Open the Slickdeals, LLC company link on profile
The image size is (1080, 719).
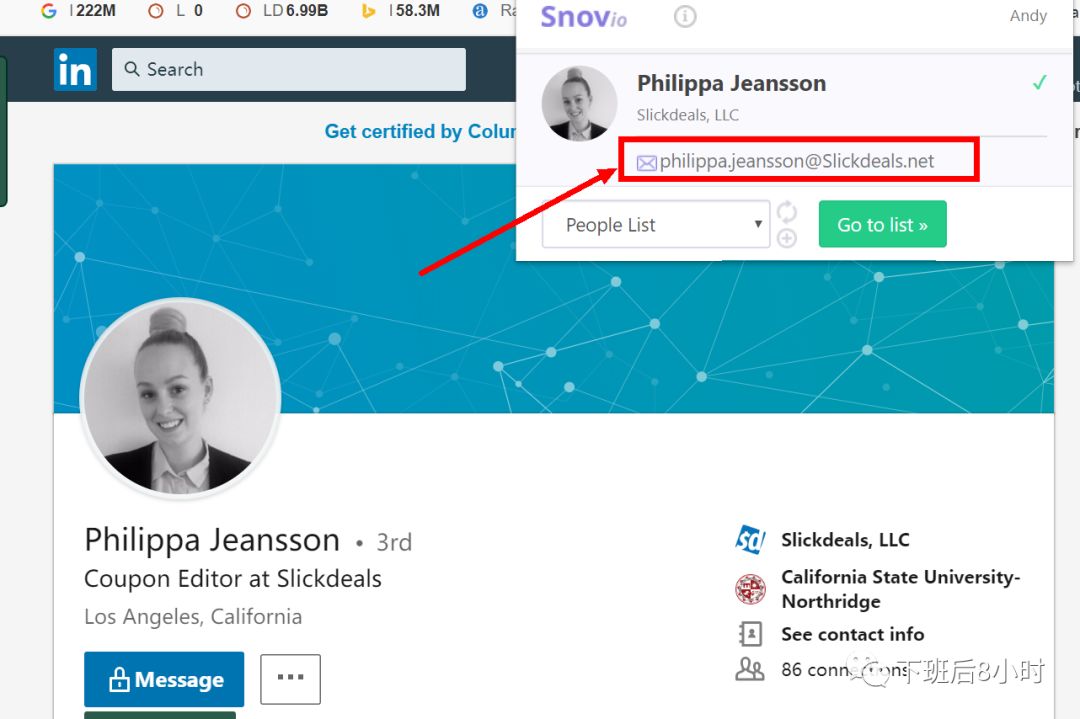coord(845,540)
